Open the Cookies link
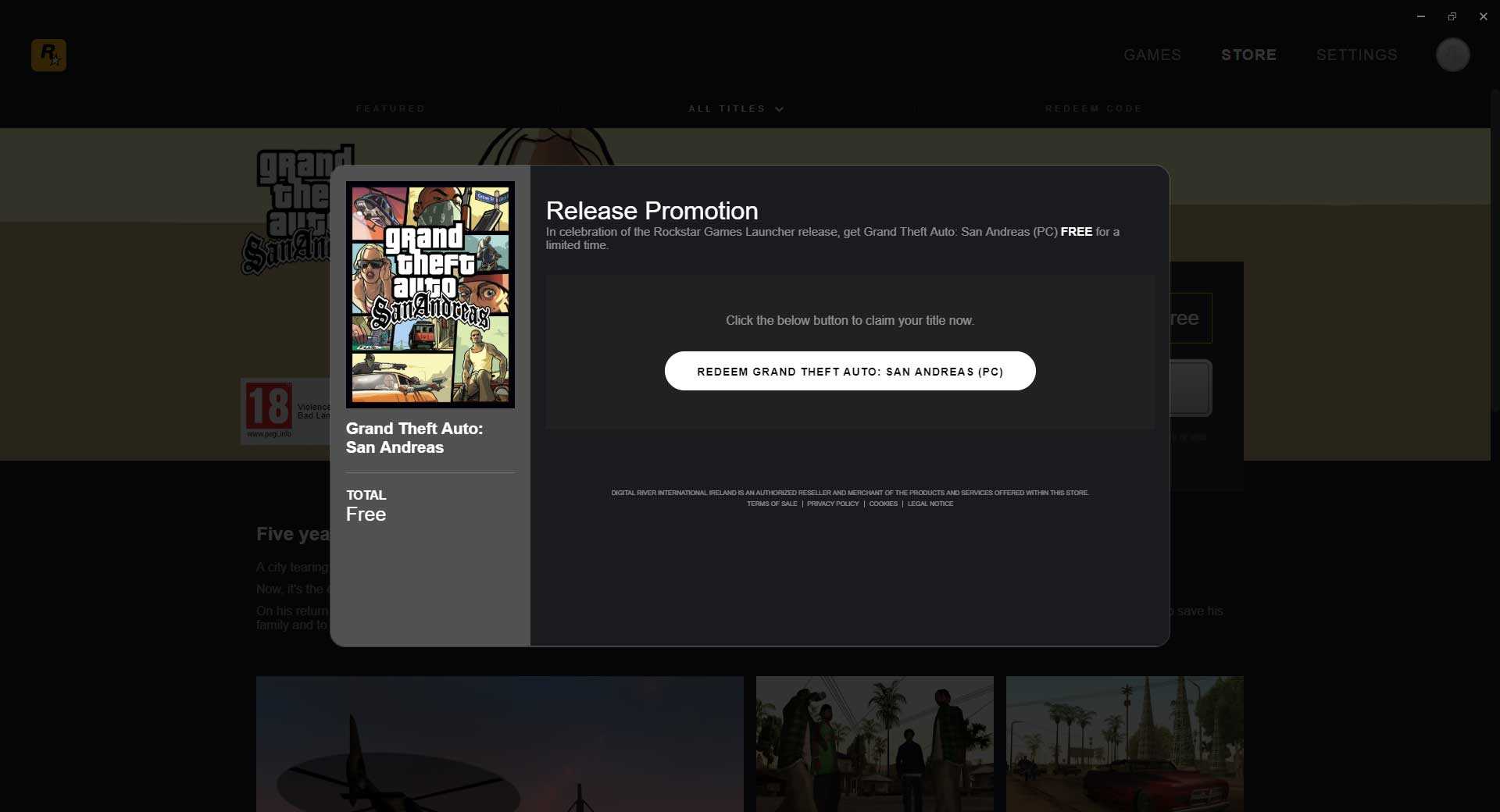 point(883,504)
